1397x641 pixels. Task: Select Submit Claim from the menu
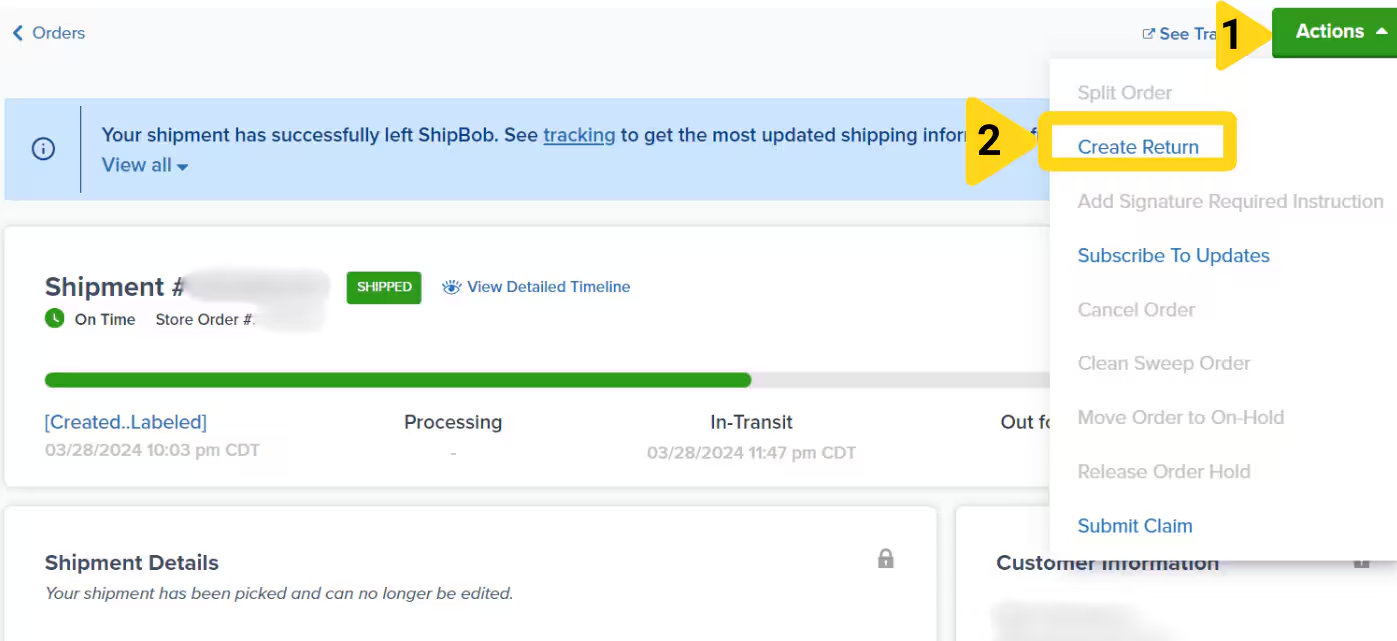[x=1135, y=525]
